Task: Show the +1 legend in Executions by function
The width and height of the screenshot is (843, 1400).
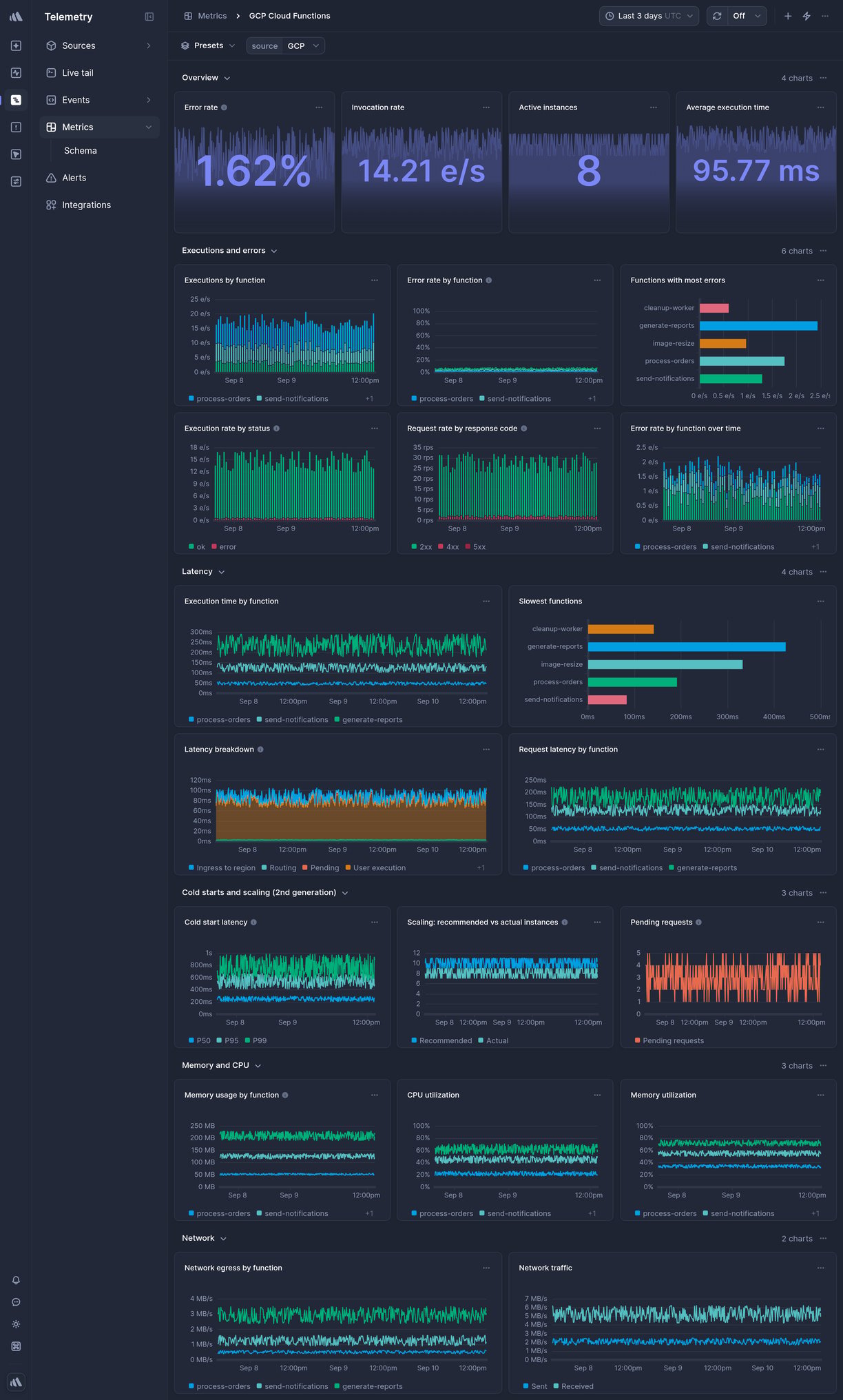Action: pyautogui.click(x=369, y=399)
